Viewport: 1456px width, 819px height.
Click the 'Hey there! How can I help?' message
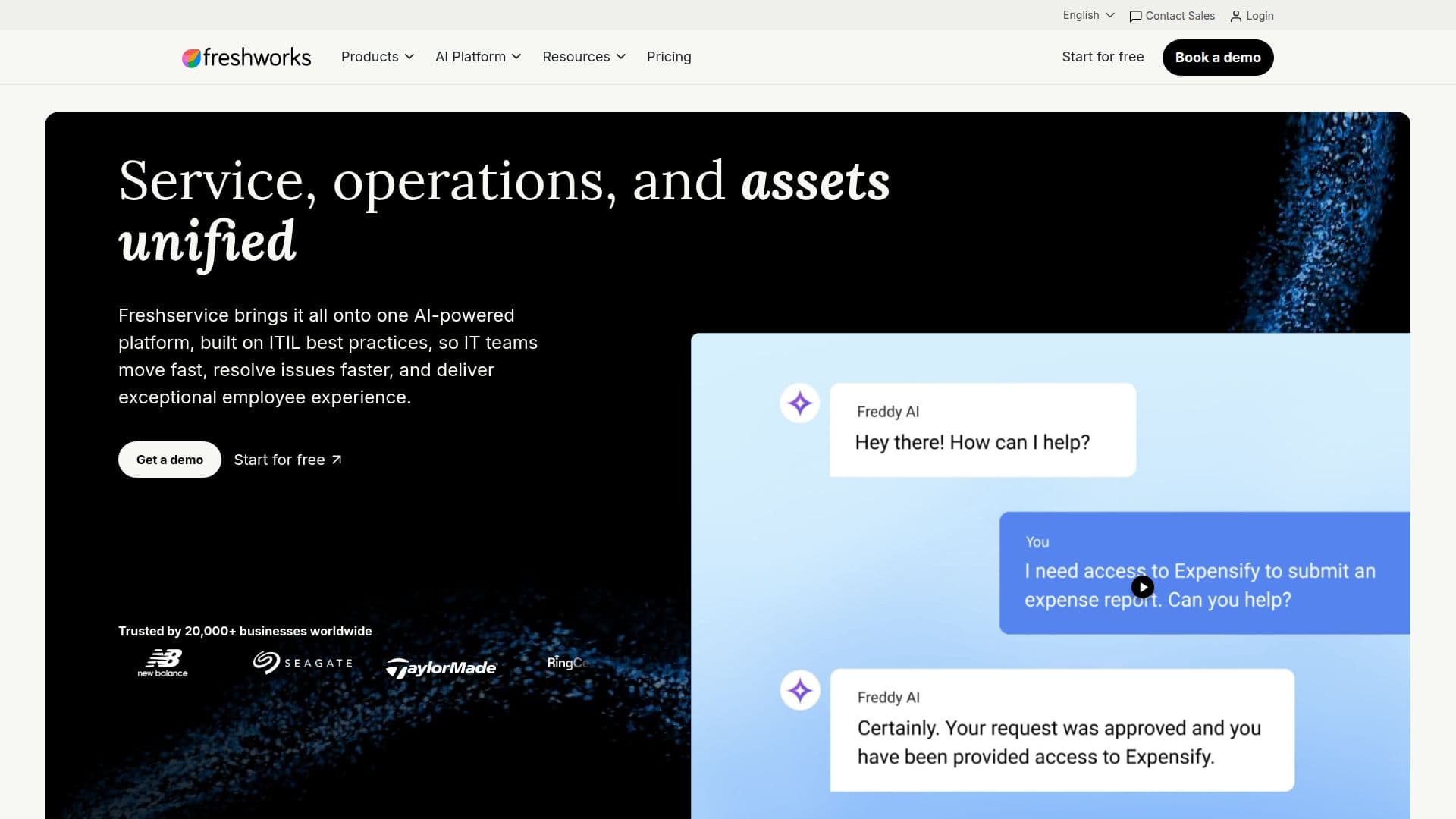click(983, 430)
